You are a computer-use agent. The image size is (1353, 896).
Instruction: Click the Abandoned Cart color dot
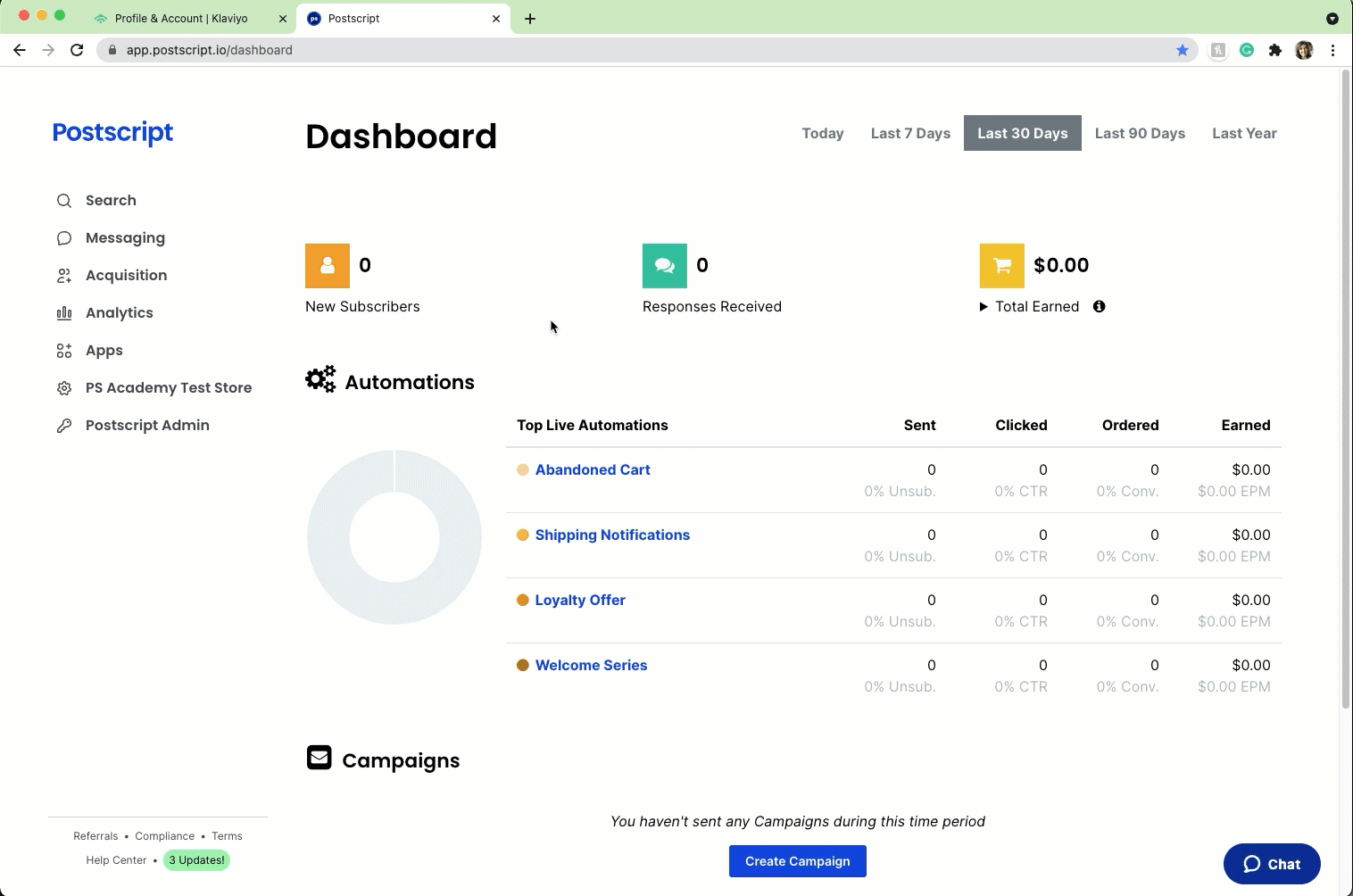pos(523,469)
